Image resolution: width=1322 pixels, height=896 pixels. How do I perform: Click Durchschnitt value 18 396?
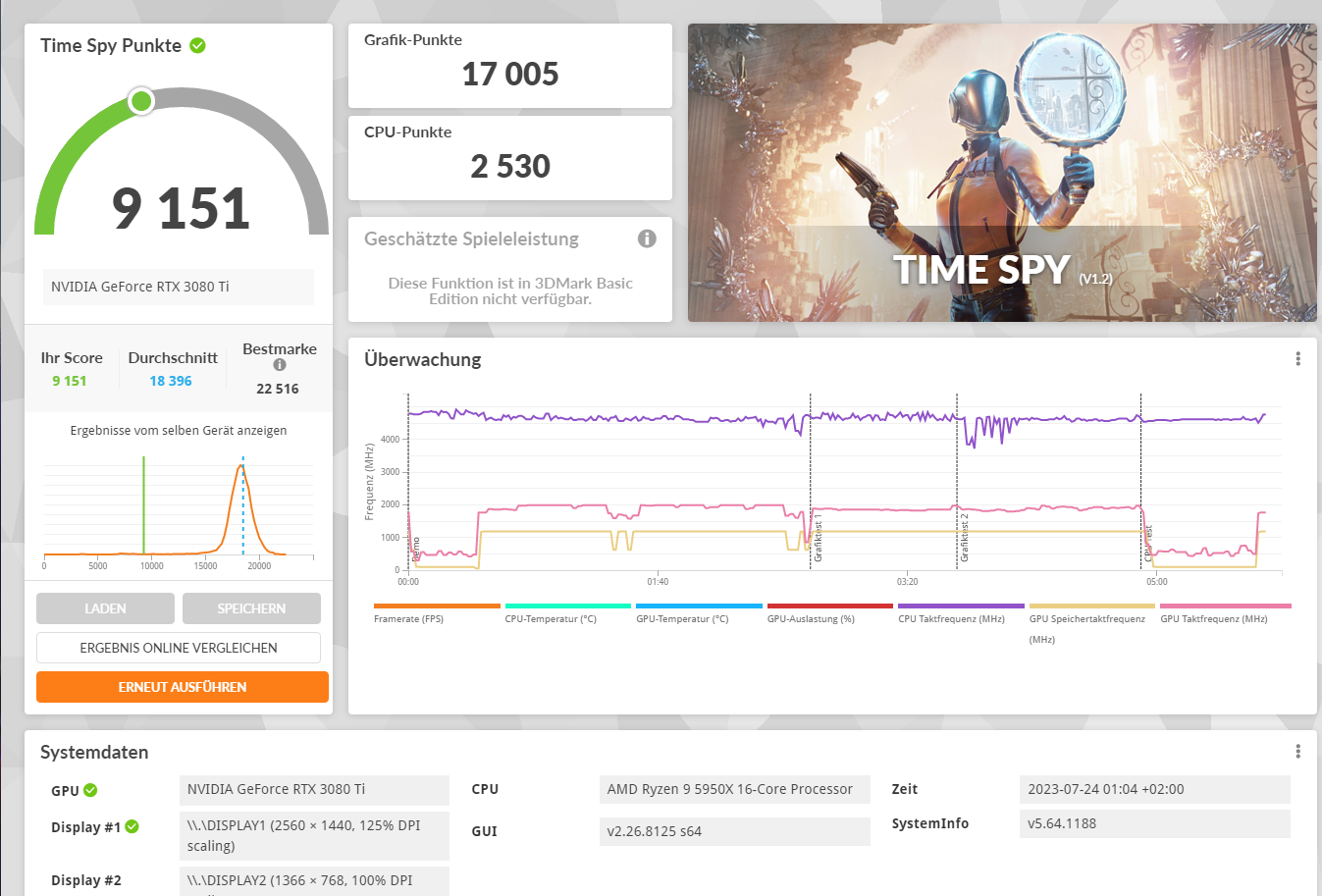tap(171, 381)
